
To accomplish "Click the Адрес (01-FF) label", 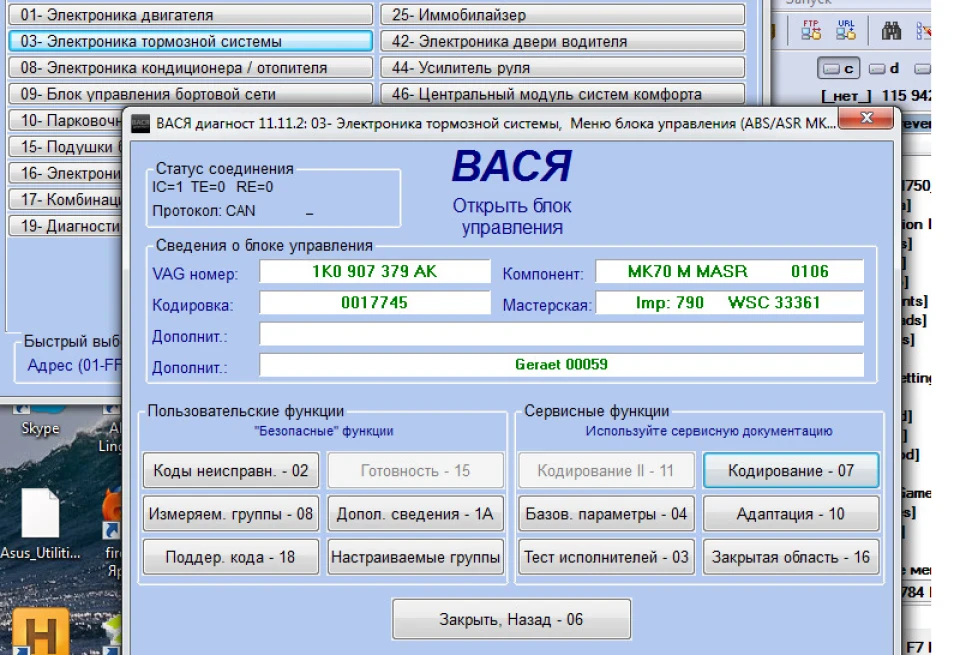I will tap(74, 365).
